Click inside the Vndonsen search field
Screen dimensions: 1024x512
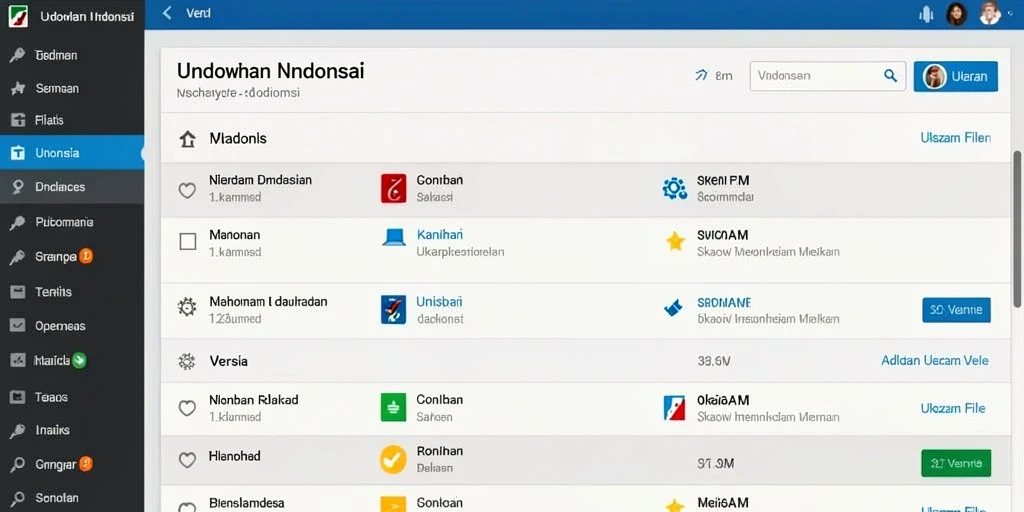coord(827,76)
